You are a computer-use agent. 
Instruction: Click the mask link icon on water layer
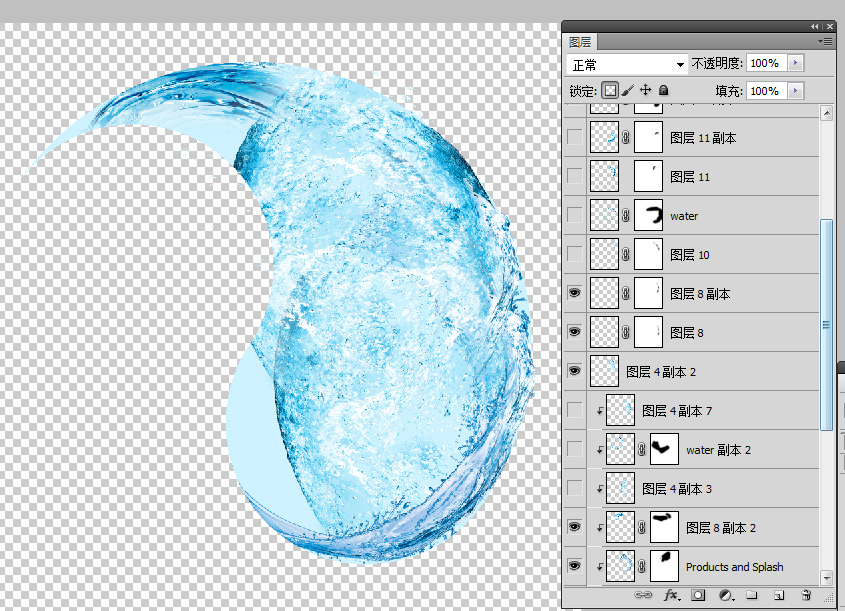tap(626, 216)
